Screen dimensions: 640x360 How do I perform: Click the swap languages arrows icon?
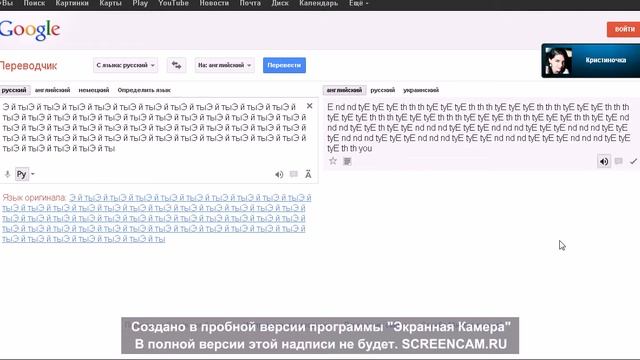pos(176,65)
